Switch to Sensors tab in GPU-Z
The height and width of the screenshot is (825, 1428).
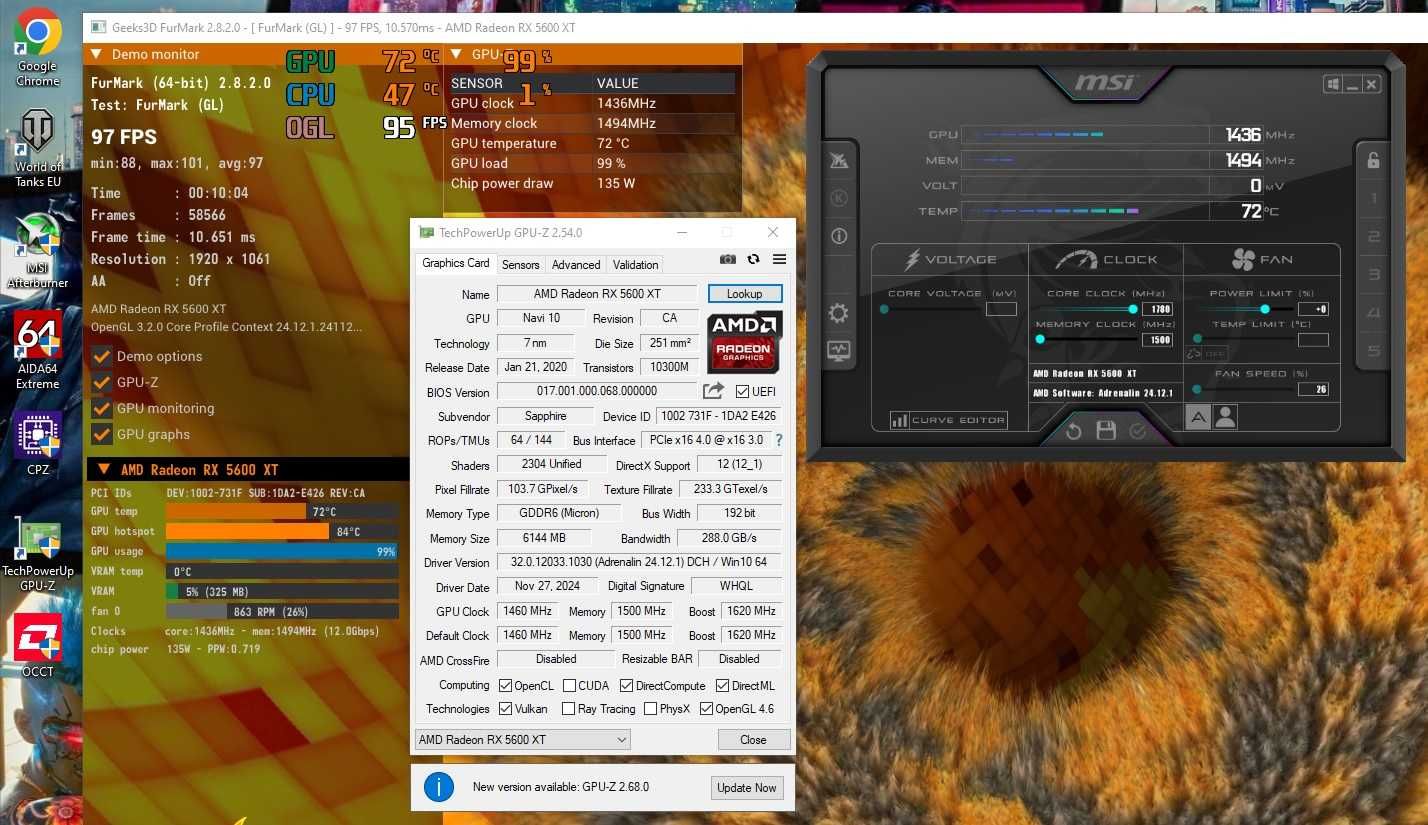(x=520, y=265)
